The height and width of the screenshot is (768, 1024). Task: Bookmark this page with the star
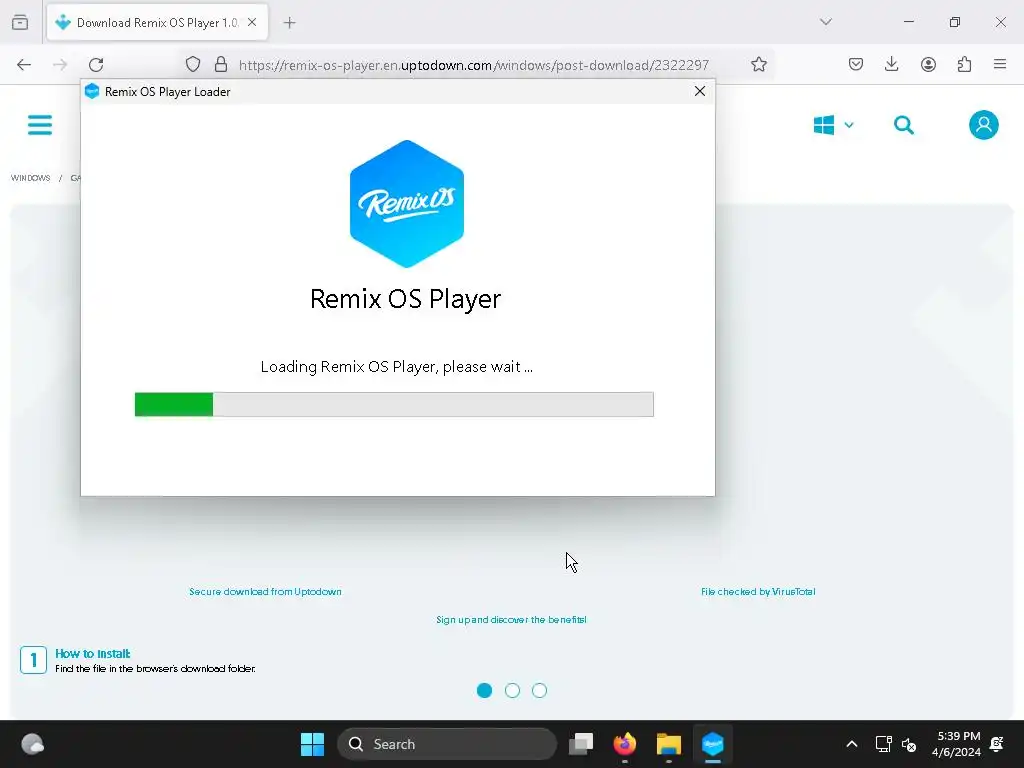click(758, 65)
